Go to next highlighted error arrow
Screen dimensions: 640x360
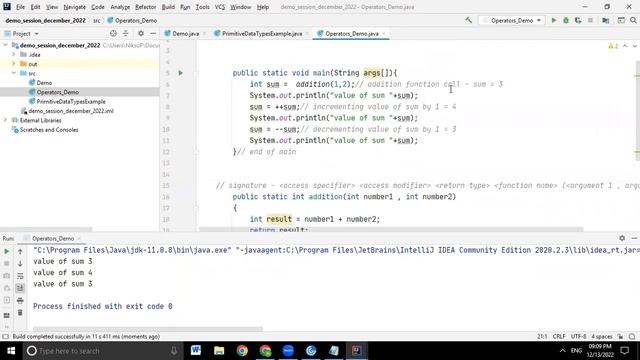click(635, 46)
